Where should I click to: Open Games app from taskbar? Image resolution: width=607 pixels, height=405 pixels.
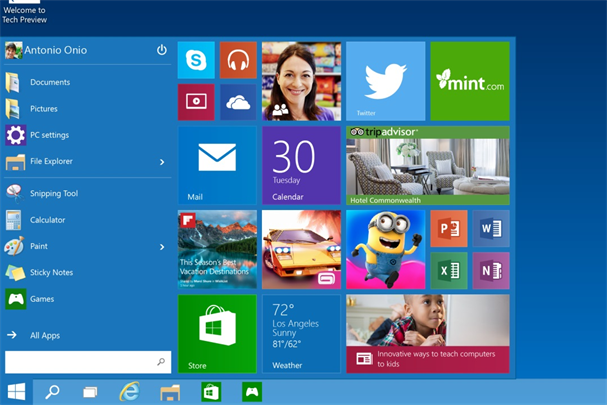[252, 392]
